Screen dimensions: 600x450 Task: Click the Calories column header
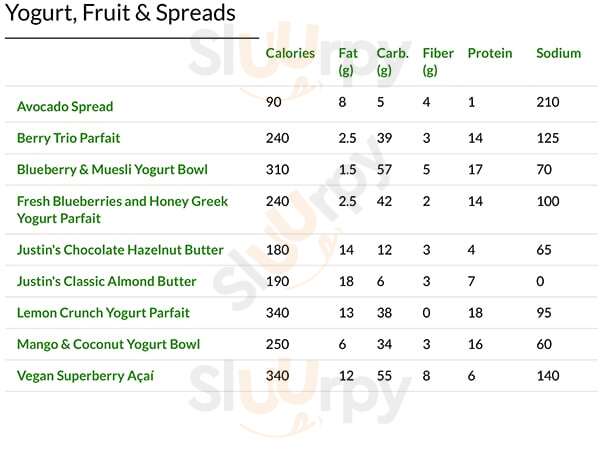click(x=290, y=53)
